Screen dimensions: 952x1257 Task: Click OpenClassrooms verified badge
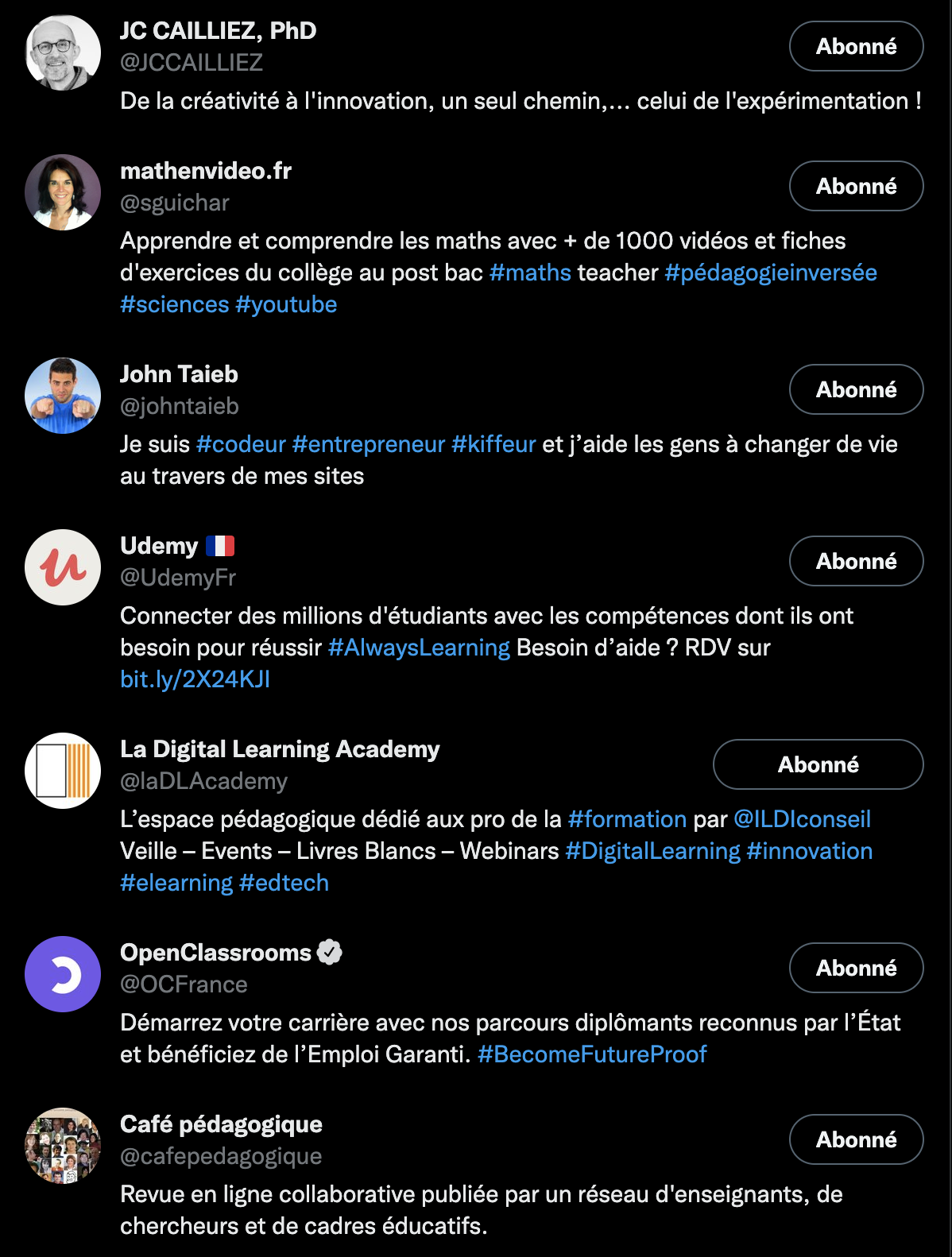(x=330, y=952)
